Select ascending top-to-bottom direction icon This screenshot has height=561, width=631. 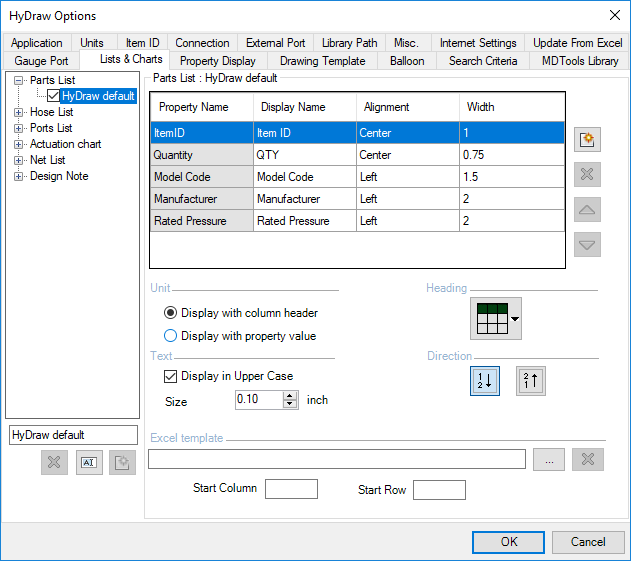(x=485, y=381)
